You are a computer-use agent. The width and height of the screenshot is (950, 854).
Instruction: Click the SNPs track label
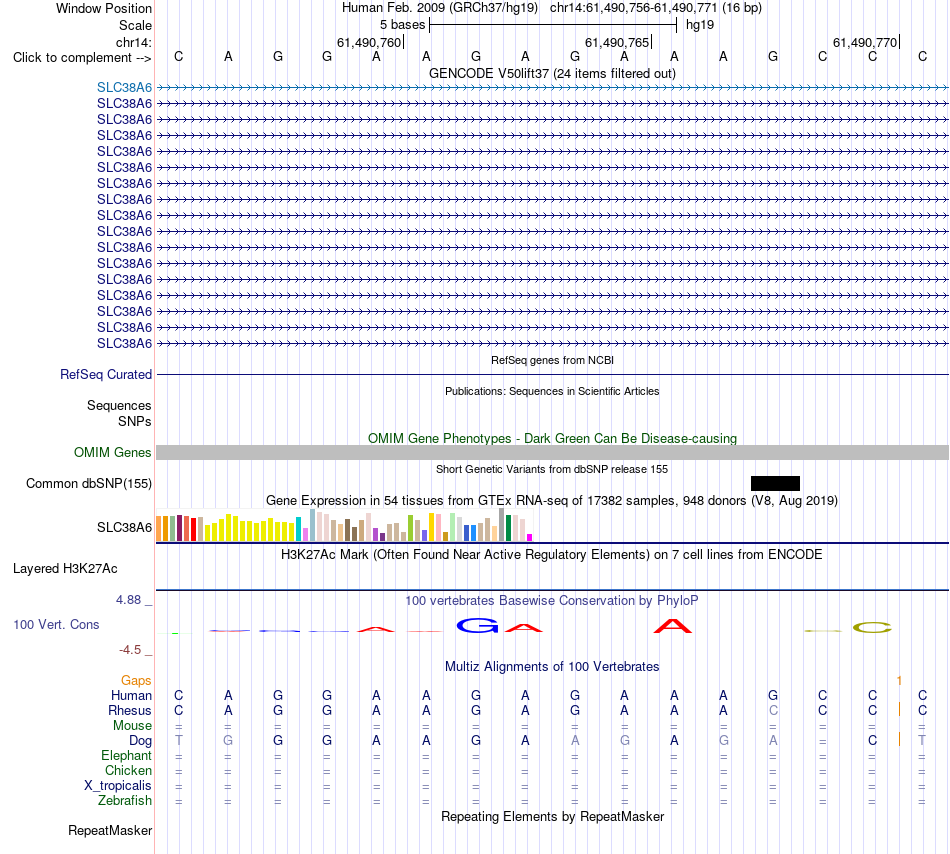coord(135,421)
